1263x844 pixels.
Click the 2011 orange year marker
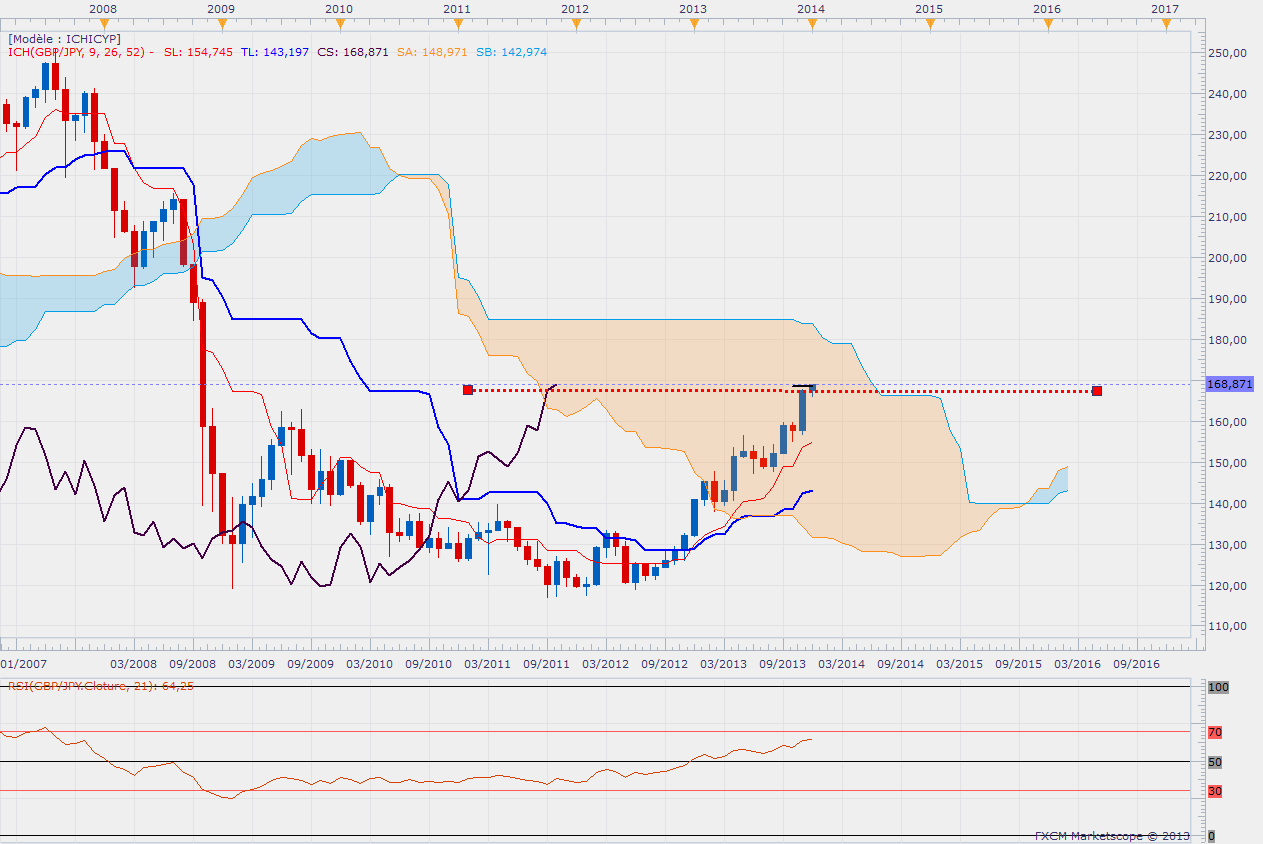tap(457, 24)
